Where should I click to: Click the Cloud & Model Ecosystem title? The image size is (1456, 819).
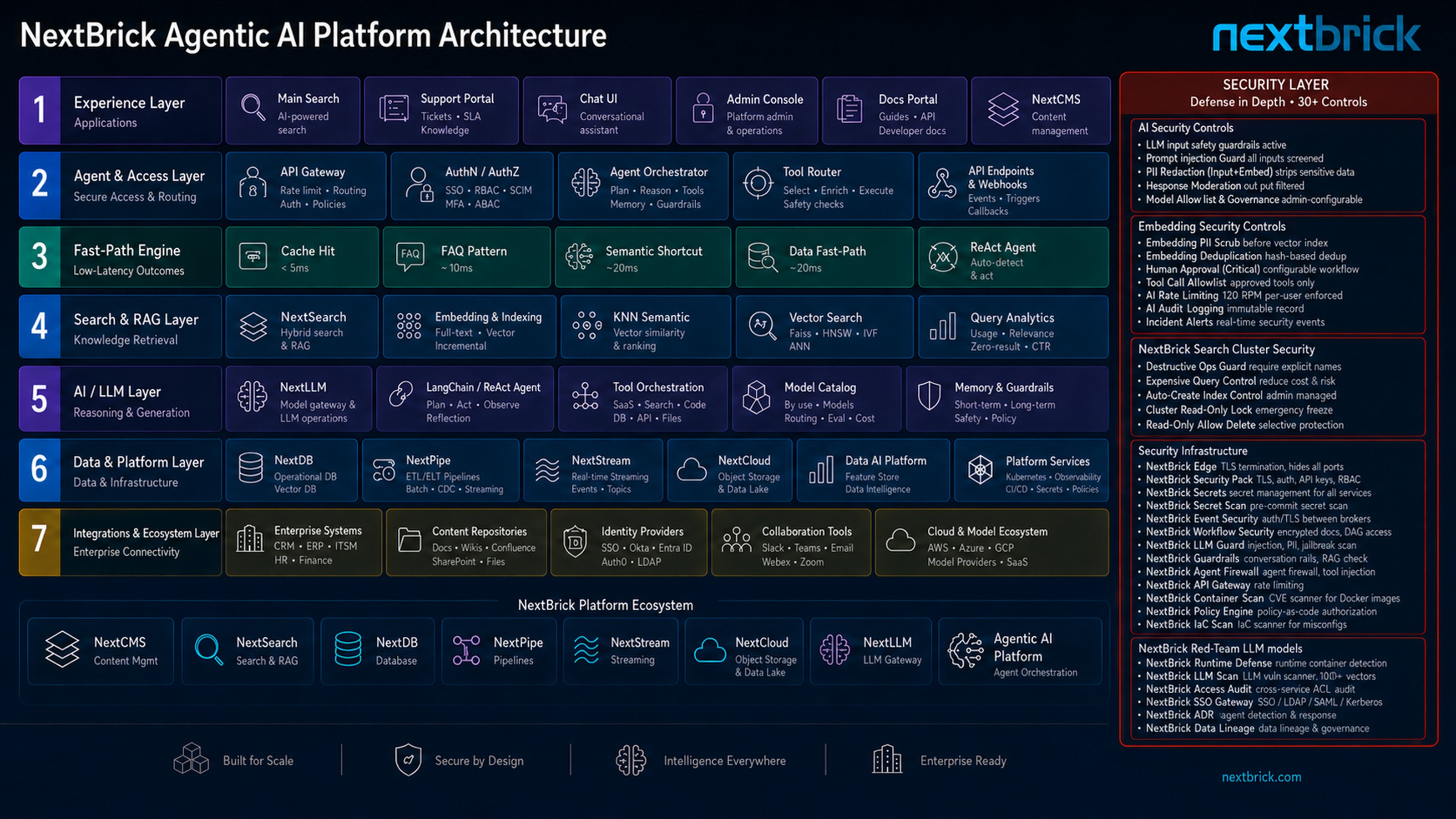pos(987,532)
